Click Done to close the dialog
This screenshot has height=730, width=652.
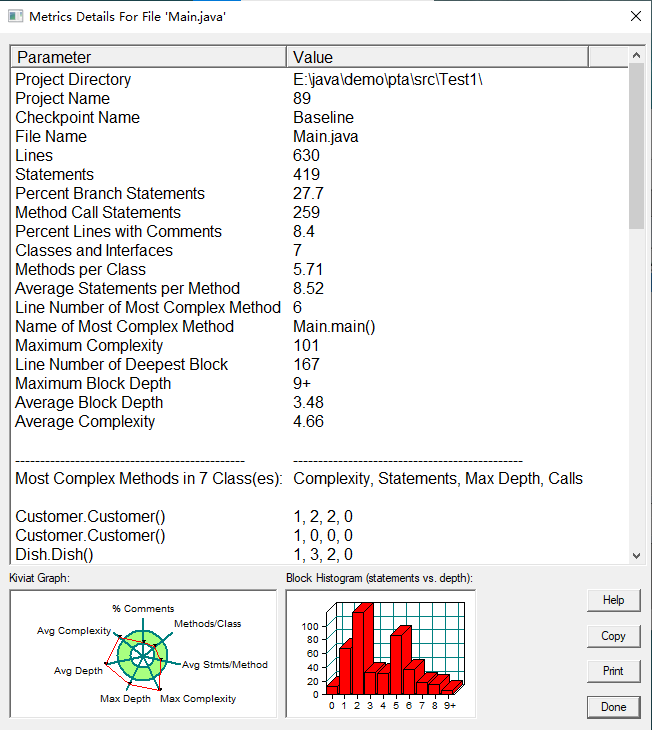click(613, 707)
